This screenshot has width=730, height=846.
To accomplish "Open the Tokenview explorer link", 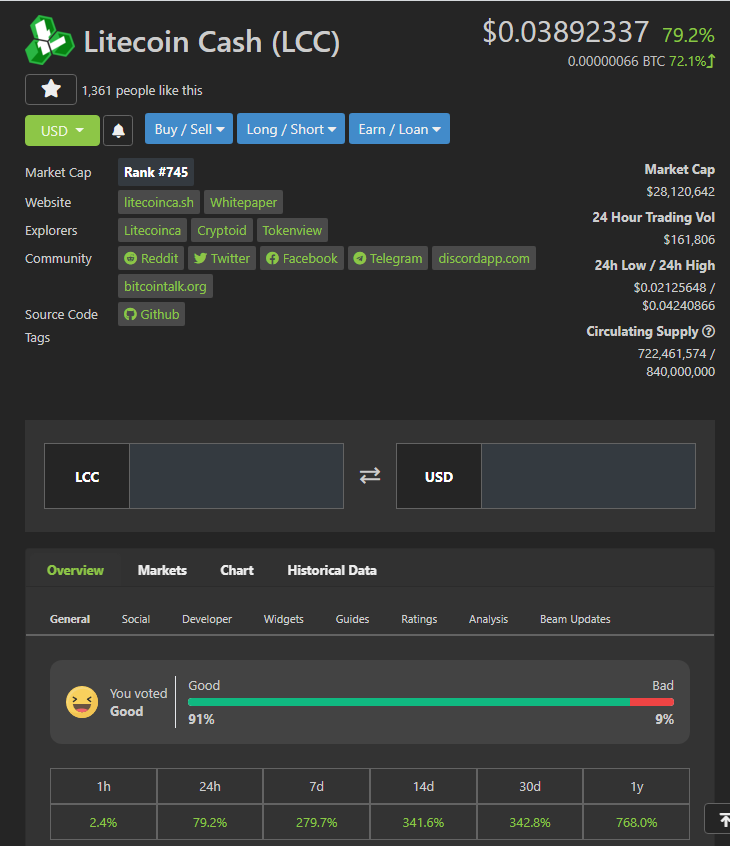I will [292, 230].
